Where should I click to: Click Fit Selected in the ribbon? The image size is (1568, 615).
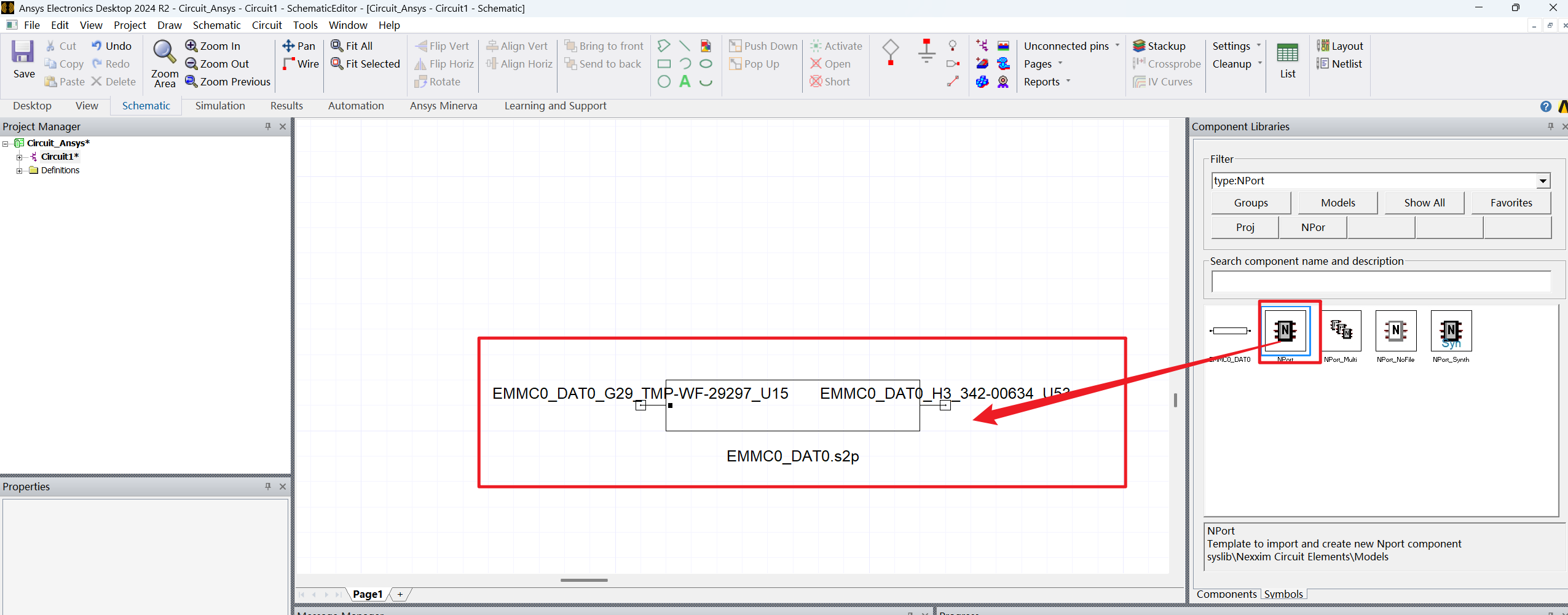pos(365,64)
